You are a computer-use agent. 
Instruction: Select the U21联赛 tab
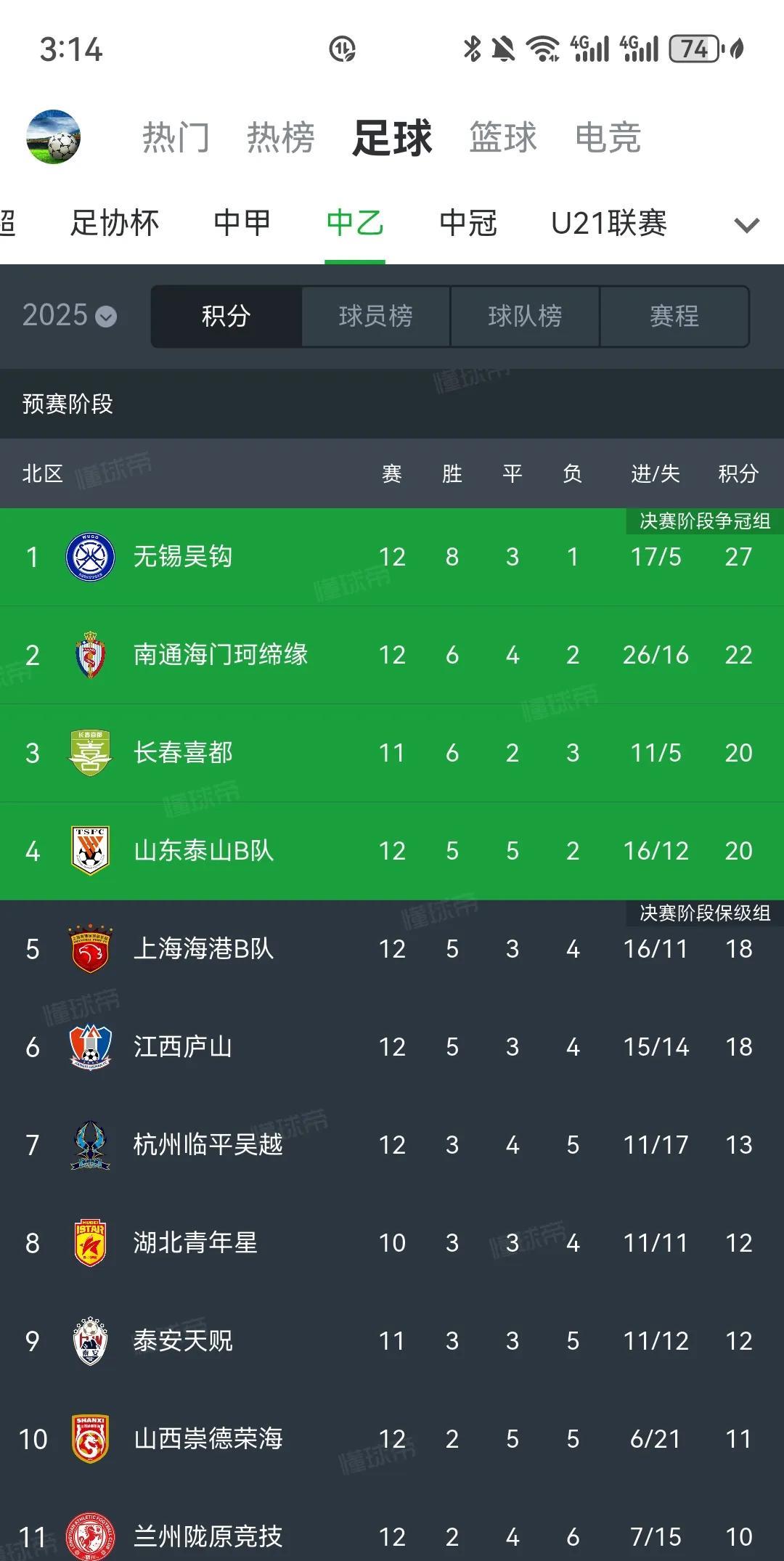click(x=609, y=223)
